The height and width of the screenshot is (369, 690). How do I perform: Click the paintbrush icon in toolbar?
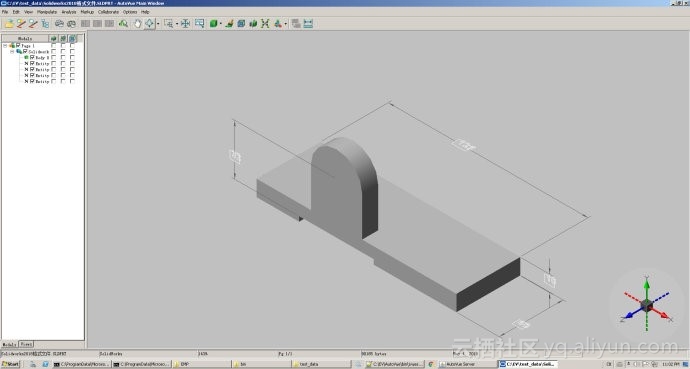coord(229,24)
